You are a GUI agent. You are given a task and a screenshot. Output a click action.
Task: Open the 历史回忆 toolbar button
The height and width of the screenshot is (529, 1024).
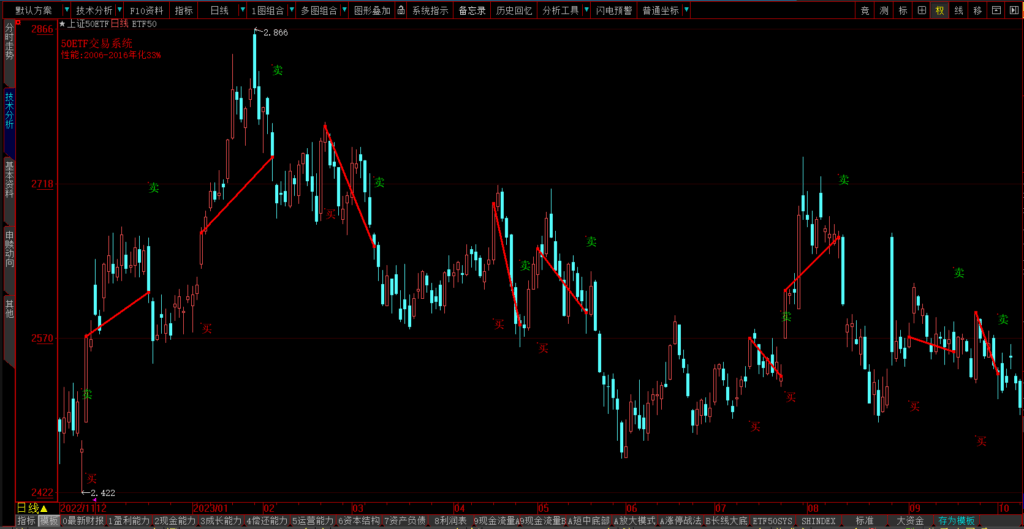[514, 10]
